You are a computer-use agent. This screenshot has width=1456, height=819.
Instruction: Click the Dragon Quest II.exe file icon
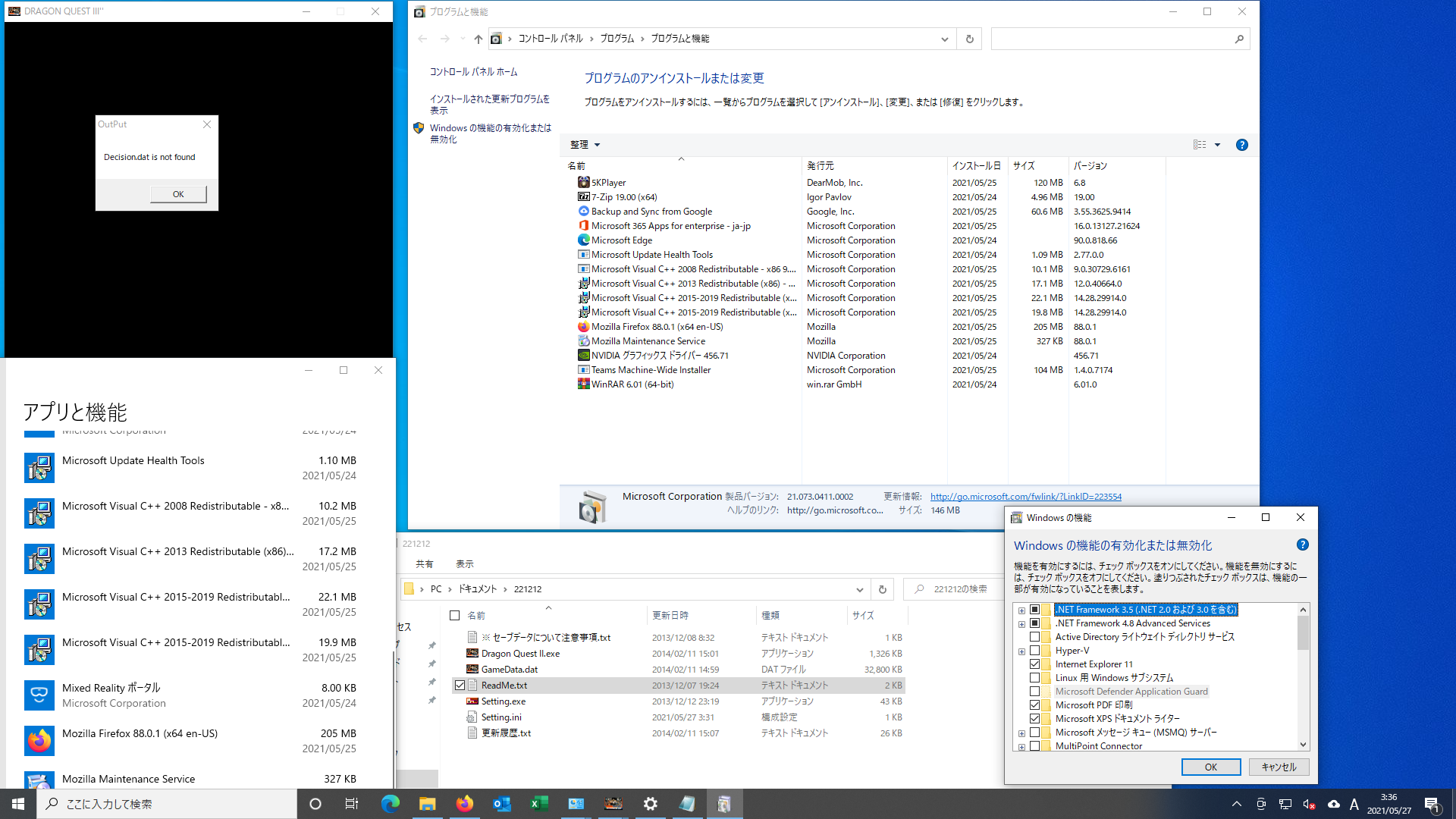(472, 654)
